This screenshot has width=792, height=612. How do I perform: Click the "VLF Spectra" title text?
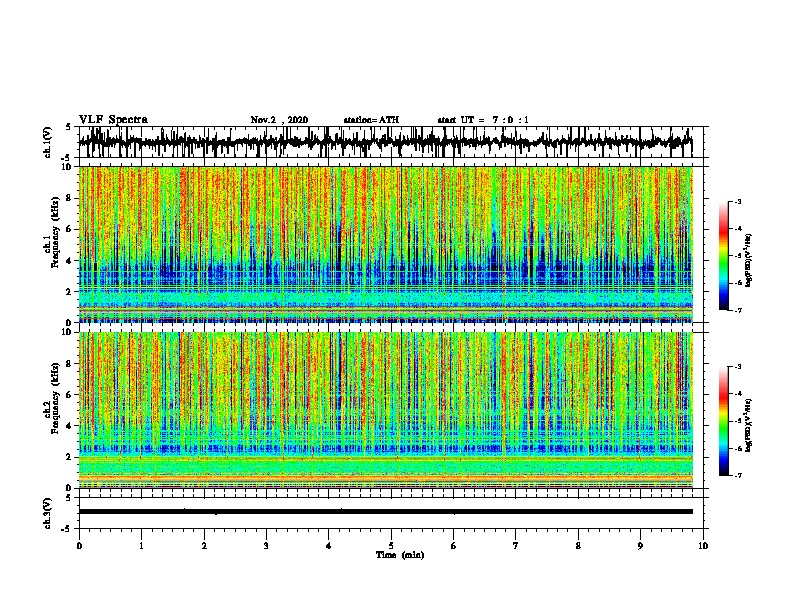point(114,120)
